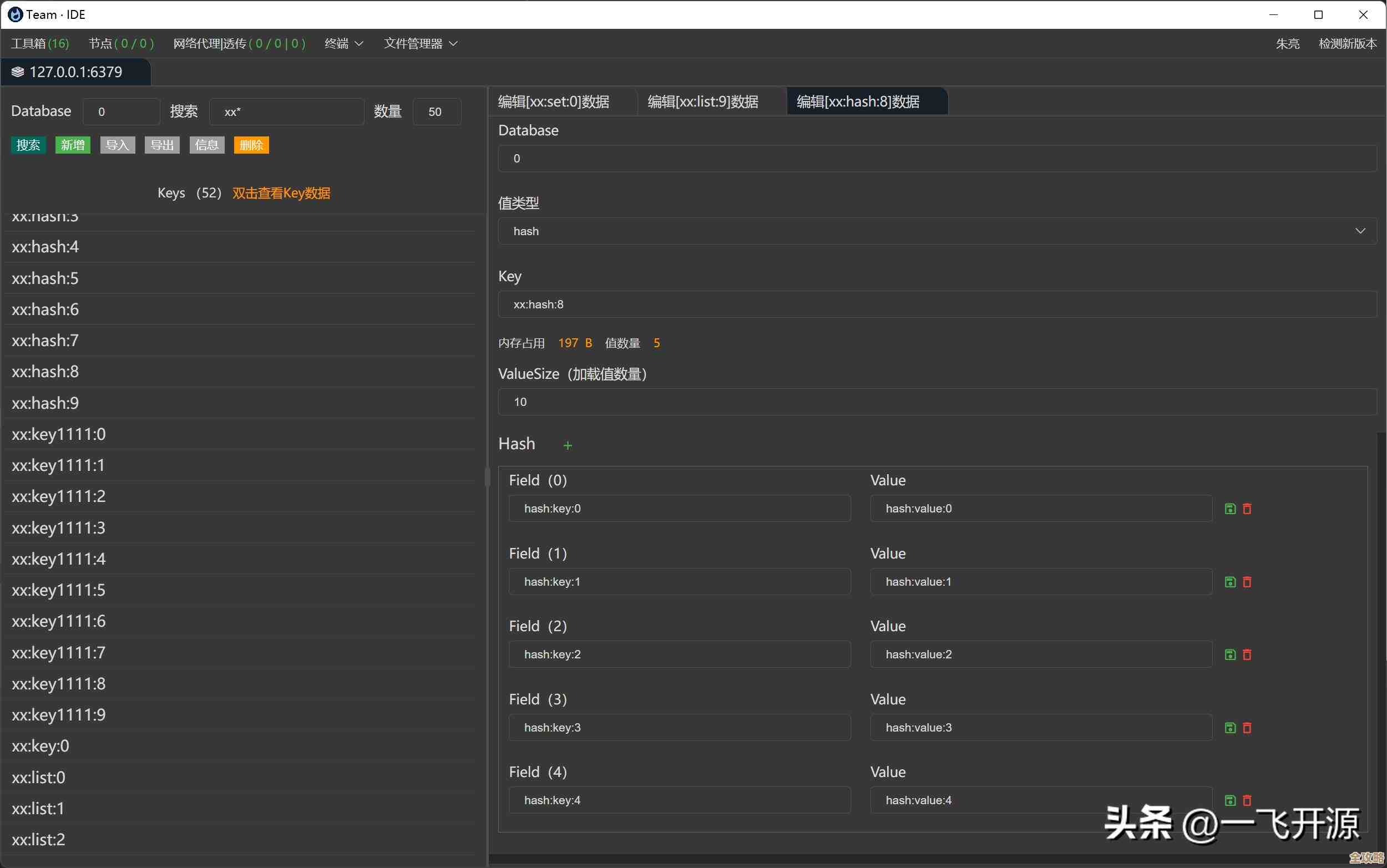Screen dimensions: 1387x868
Task: Save hash field 1 entry
Action: tap(1229, 582)
